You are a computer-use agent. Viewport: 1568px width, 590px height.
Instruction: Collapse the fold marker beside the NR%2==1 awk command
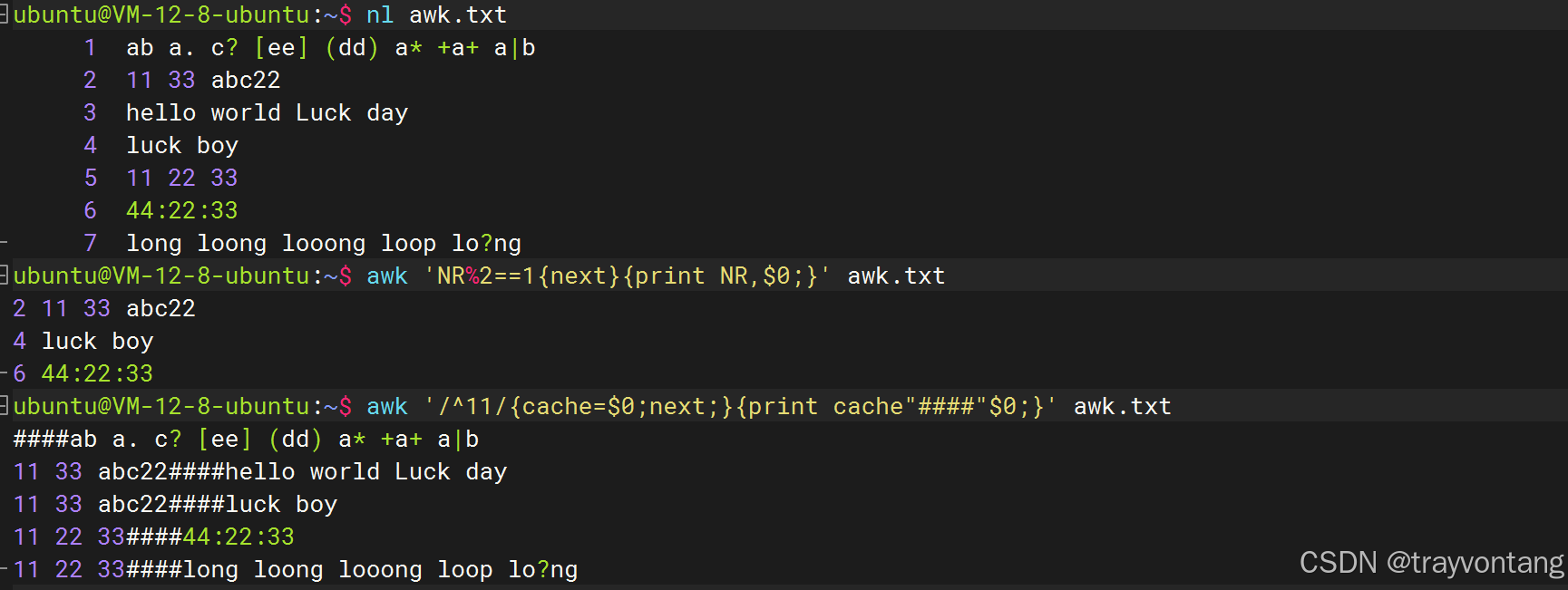(4, 276)
